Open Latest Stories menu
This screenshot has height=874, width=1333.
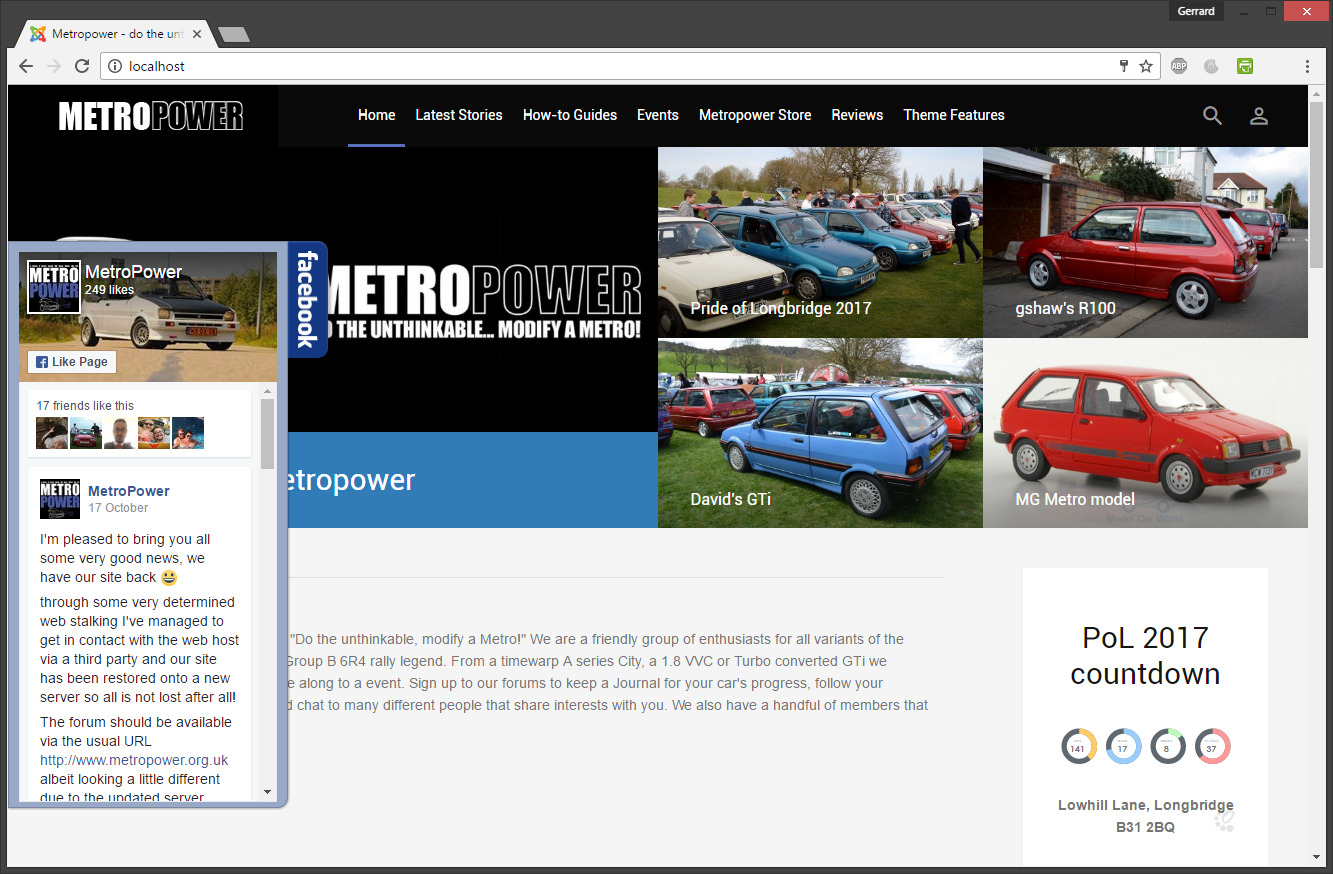click(459, 115)
